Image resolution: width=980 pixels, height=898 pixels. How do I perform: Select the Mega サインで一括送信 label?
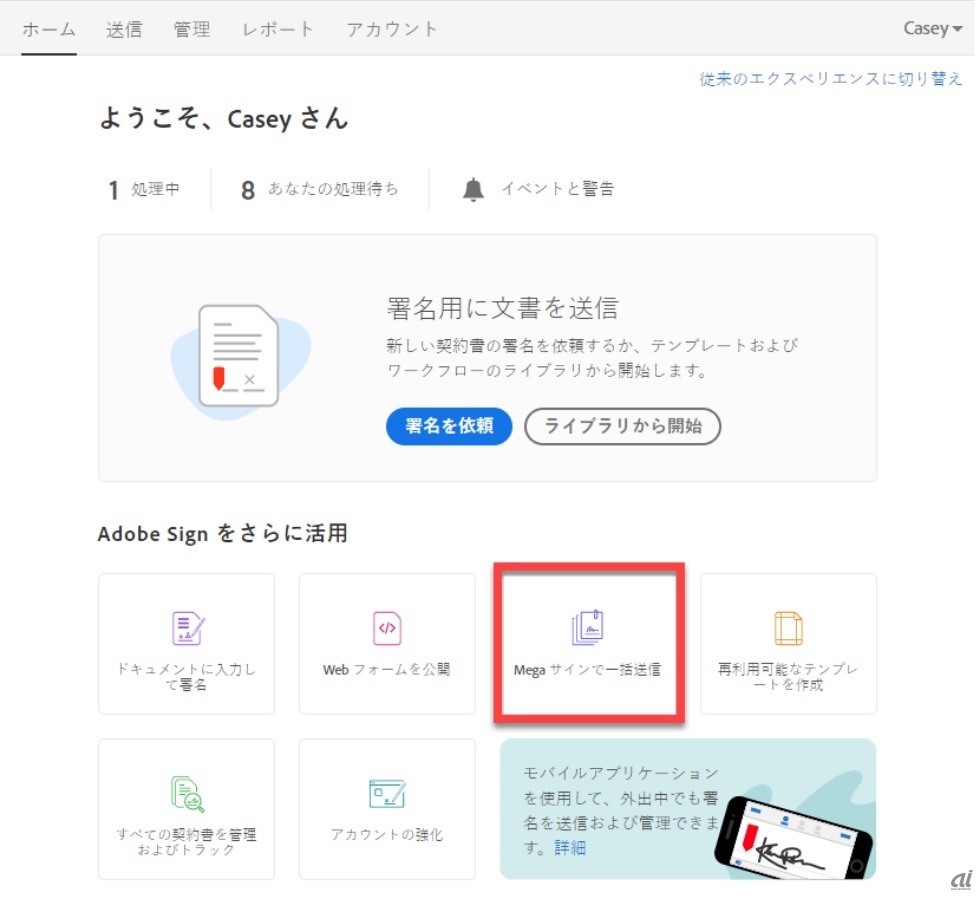coord(588,670)
